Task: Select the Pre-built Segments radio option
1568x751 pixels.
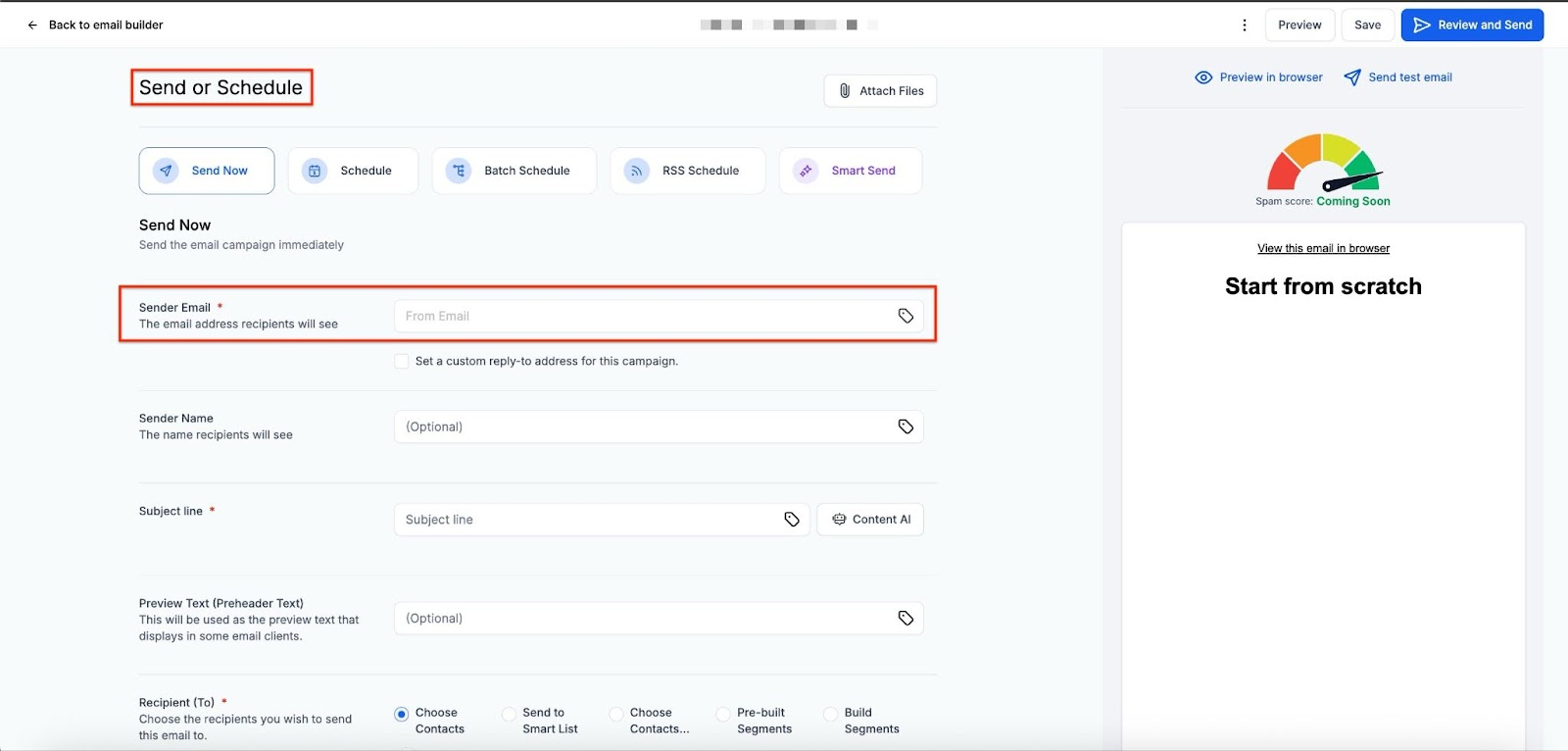Action: click(x=723, y=715)
